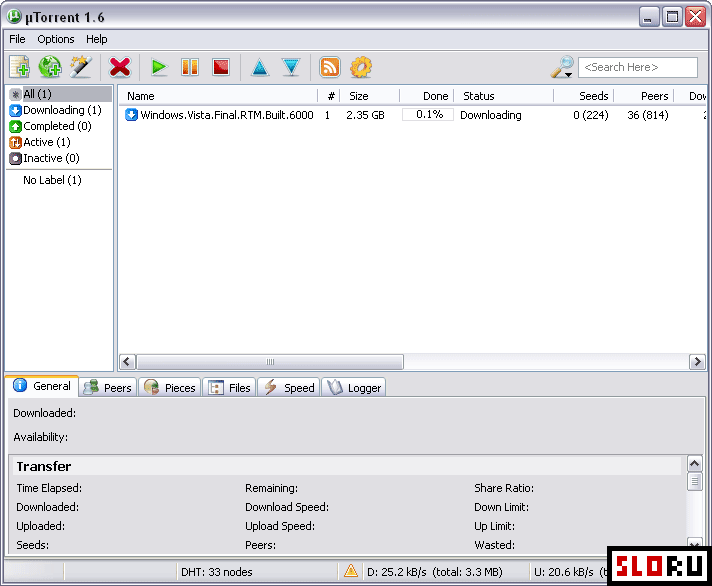Screen dimensions: 712x586
Task: Sort by the Done column header
Action: pos(427,96)
